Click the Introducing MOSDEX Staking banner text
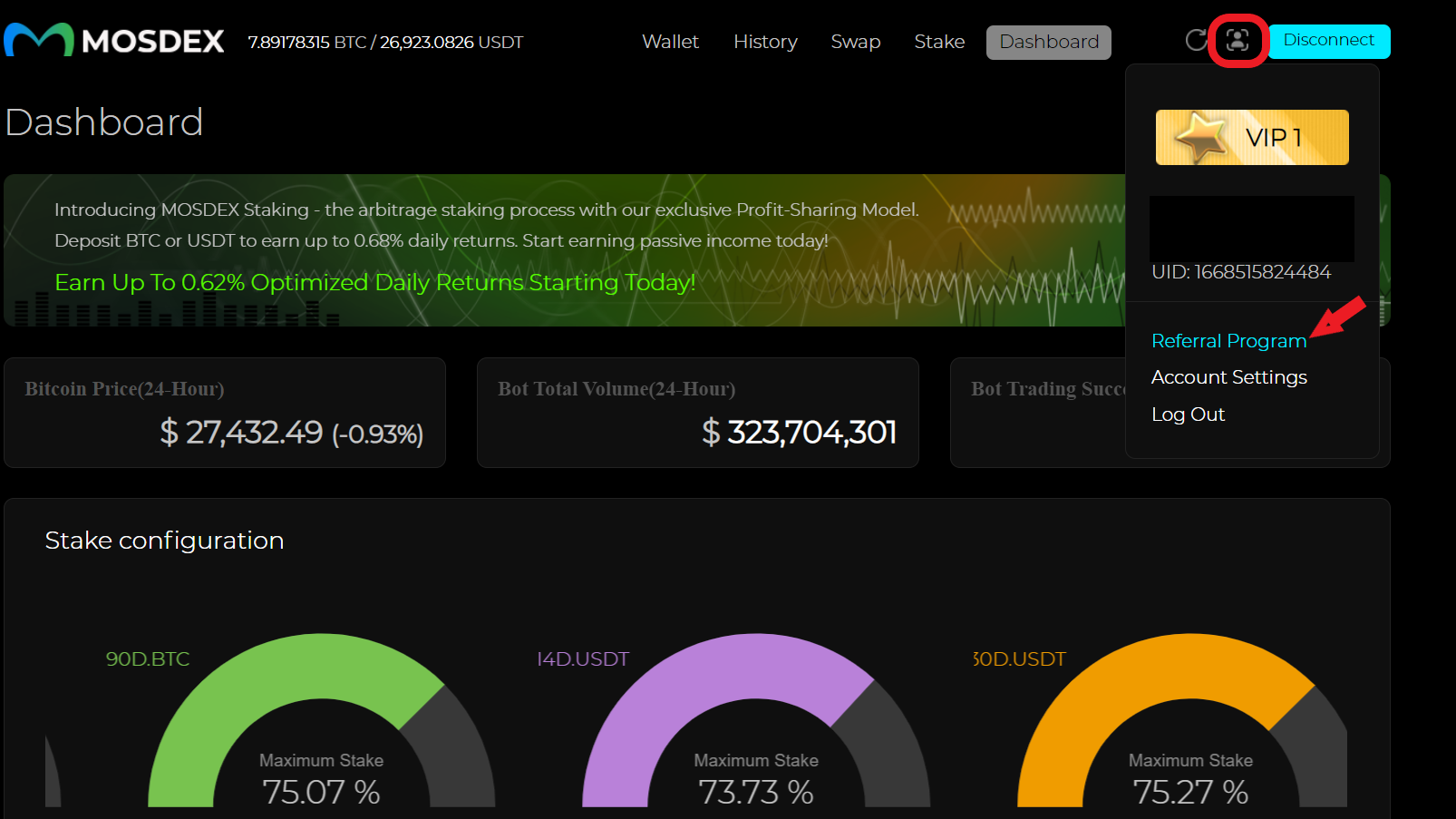 coord(486,225)
